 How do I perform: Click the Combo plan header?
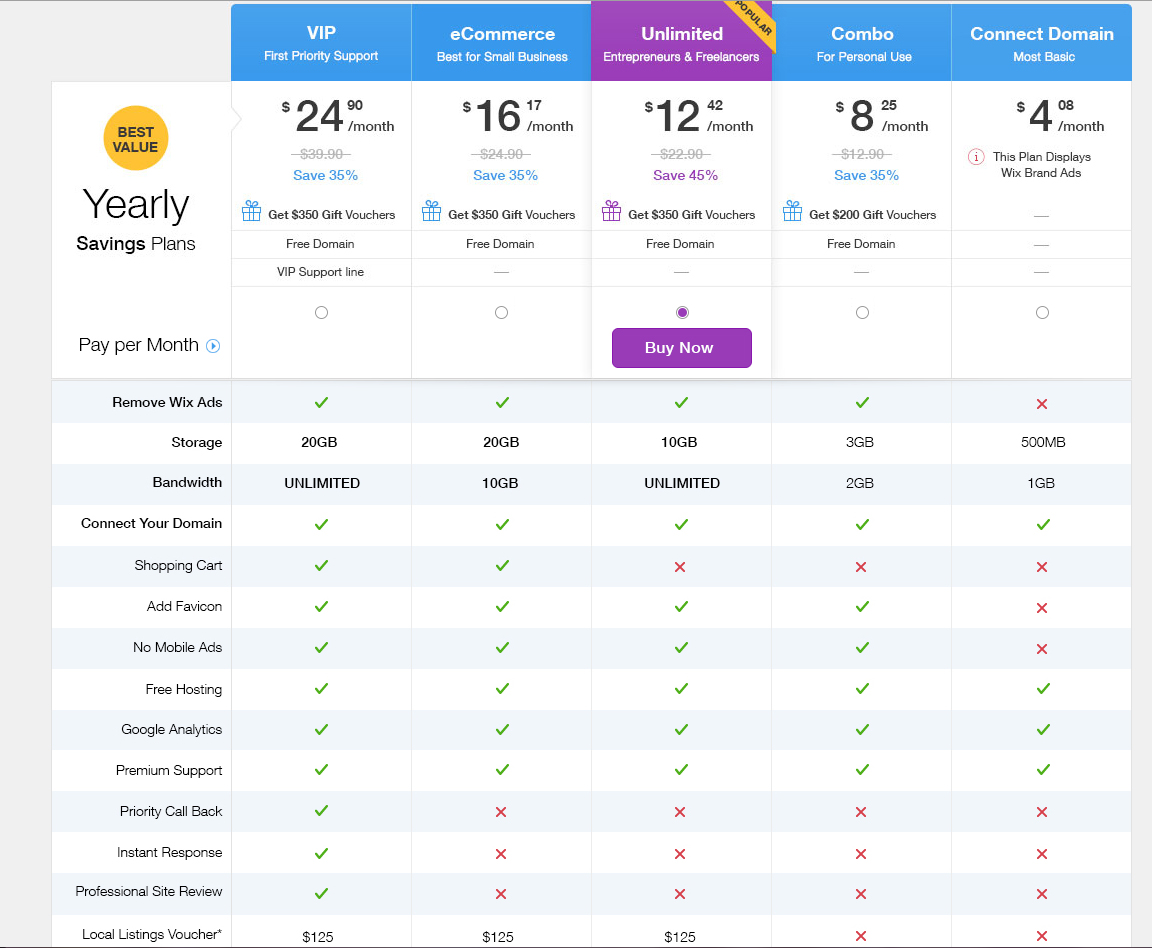coord(862,43)
